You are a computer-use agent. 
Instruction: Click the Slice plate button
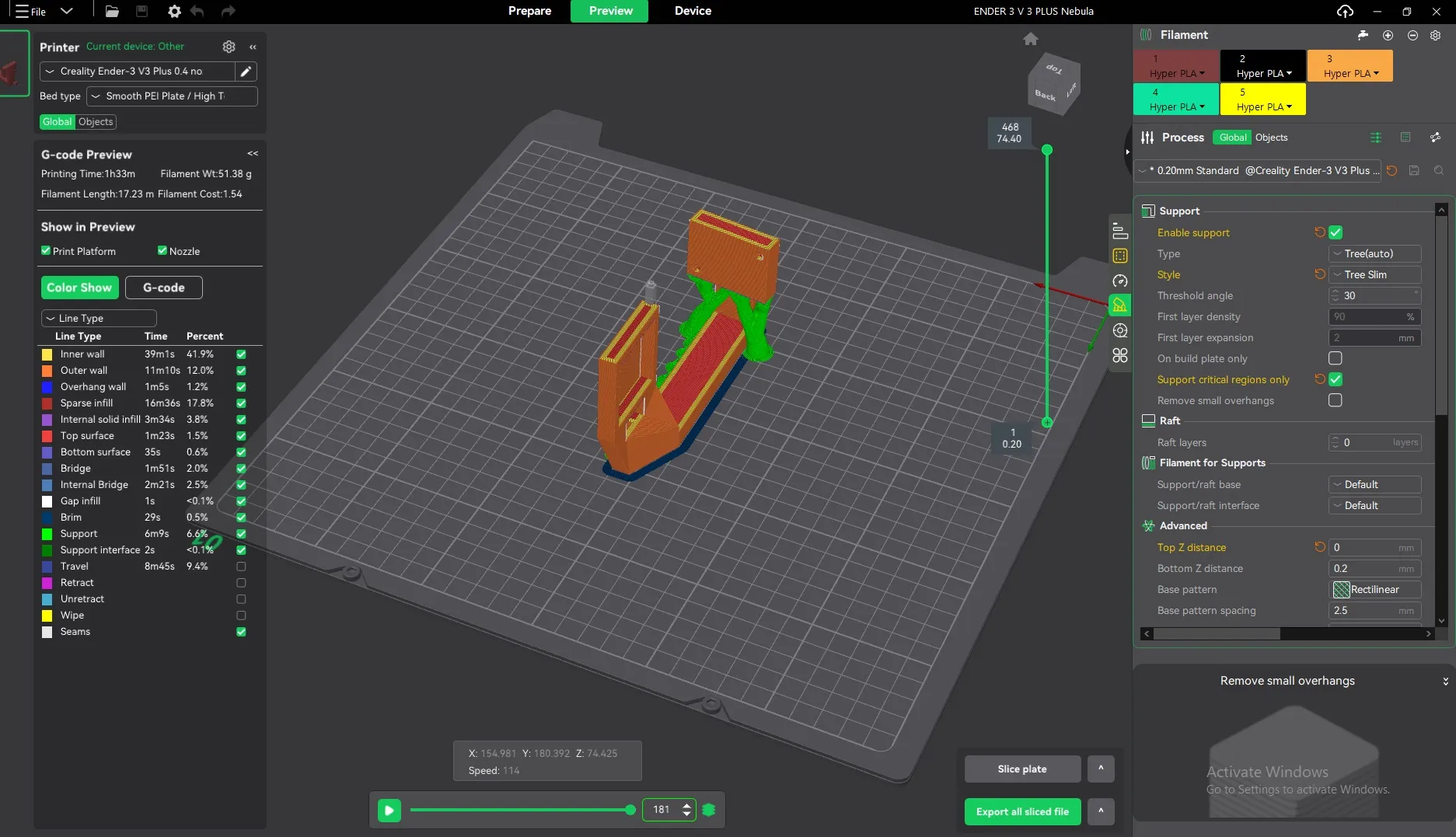[1022, 769]
